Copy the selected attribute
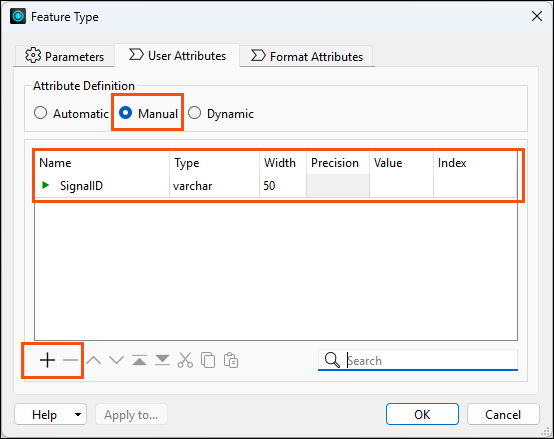Screen dimensions: 554x439 pyautogui.click(x=208, y=360)
